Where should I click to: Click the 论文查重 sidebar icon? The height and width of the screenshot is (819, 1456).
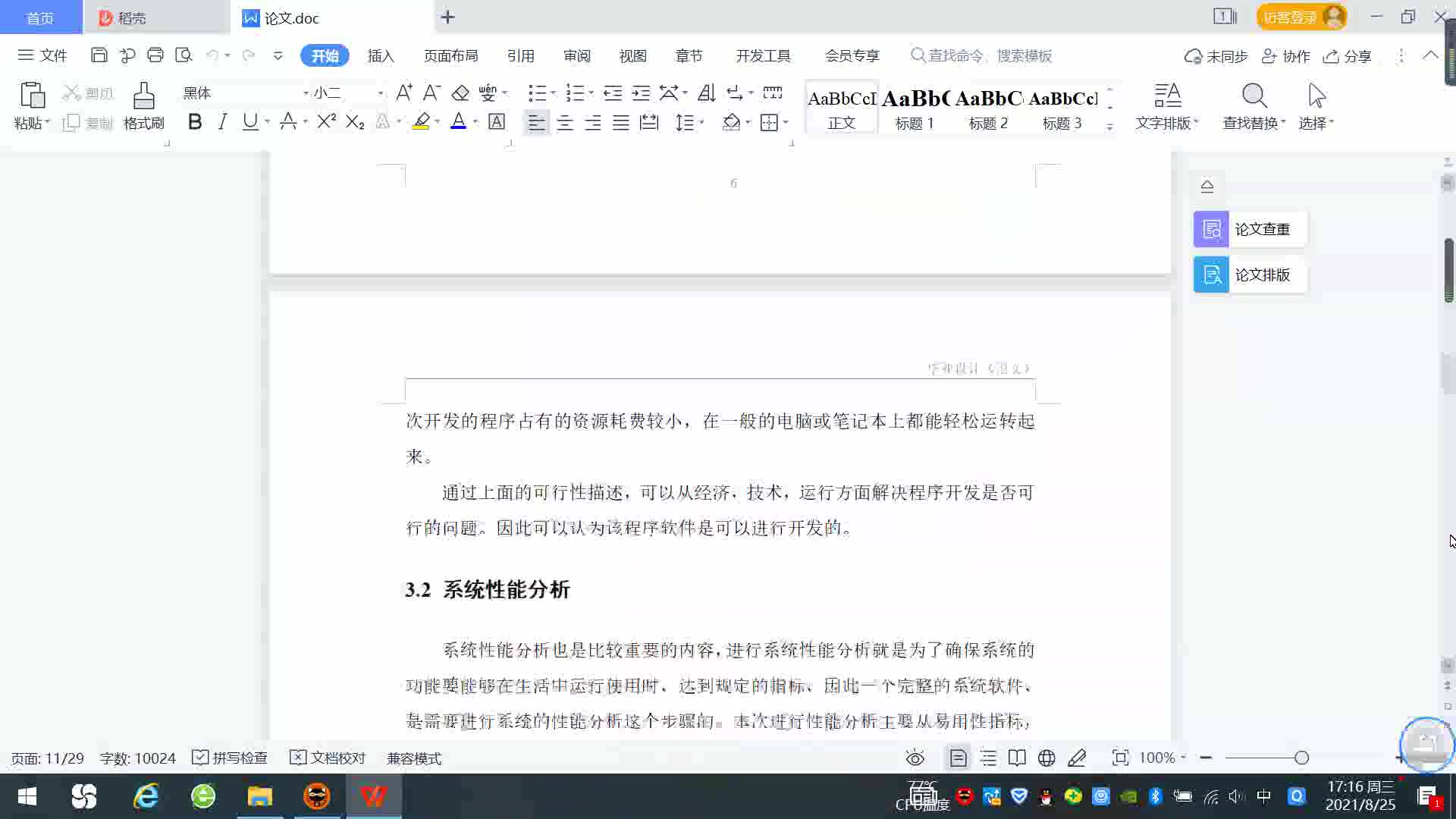pos(1211,229)
